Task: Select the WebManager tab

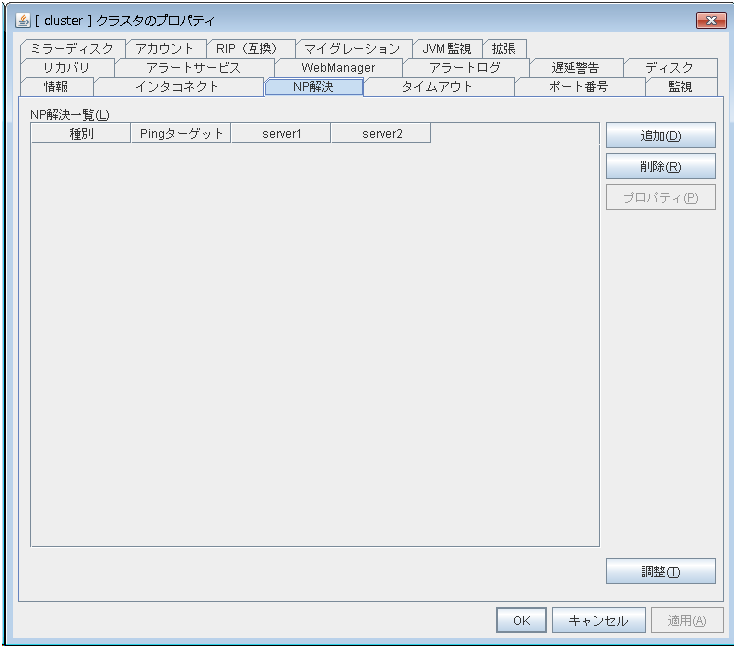Action: pyautogui.click(x=338, y=68)
